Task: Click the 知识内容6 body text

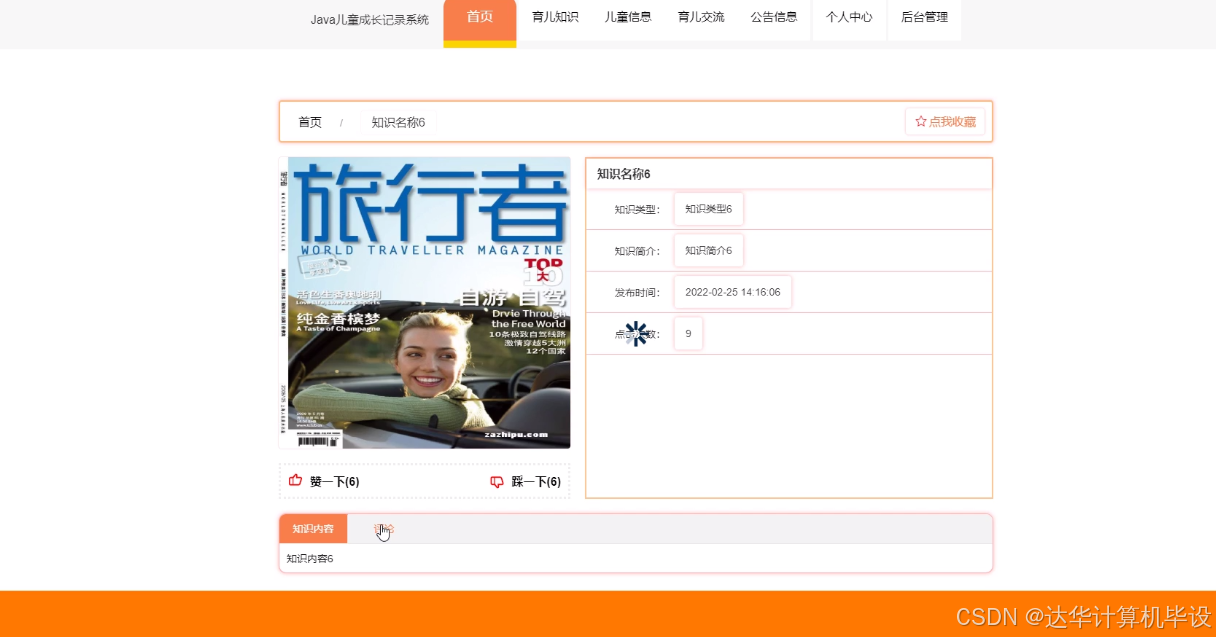Action: [x=310, y=558]
